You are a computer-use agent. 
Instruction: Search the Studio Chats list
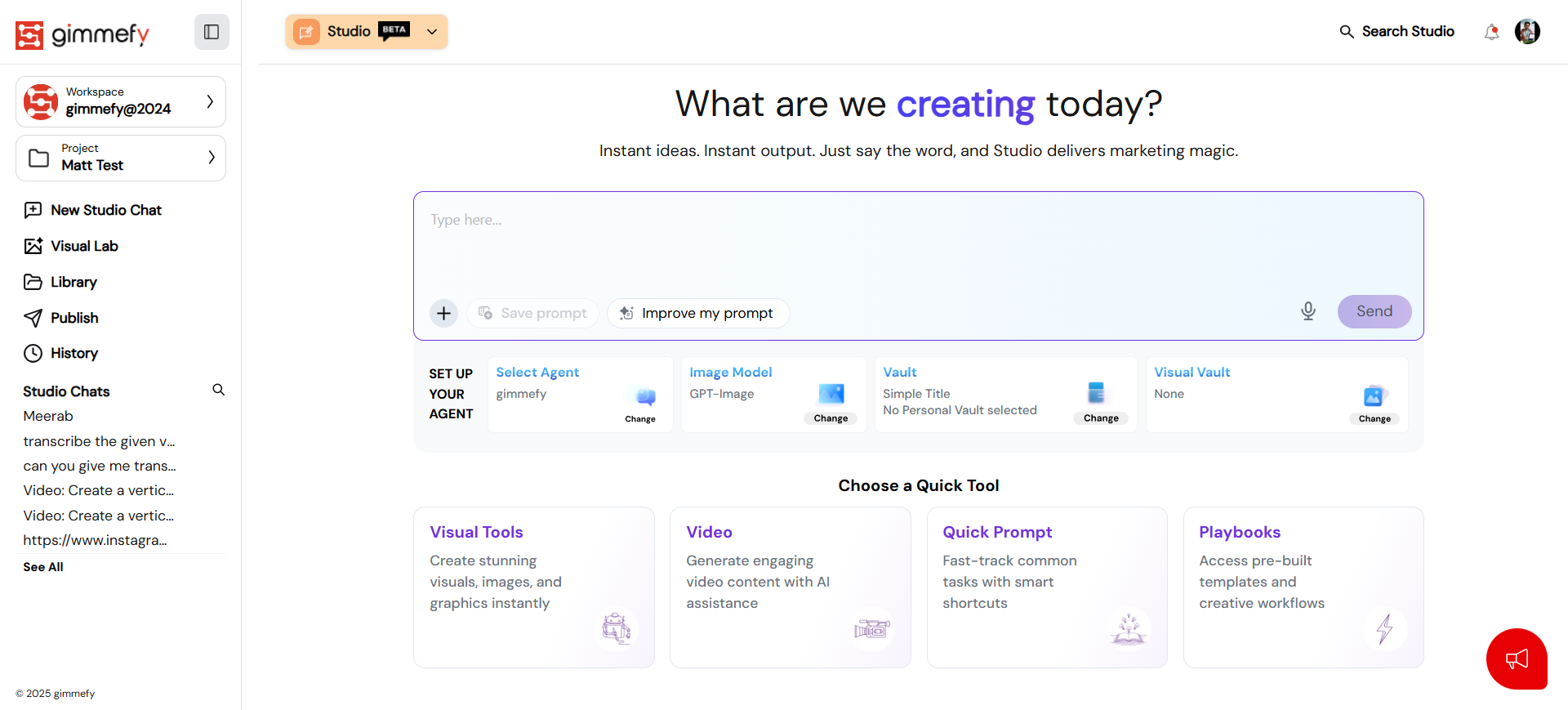(219, 390)
